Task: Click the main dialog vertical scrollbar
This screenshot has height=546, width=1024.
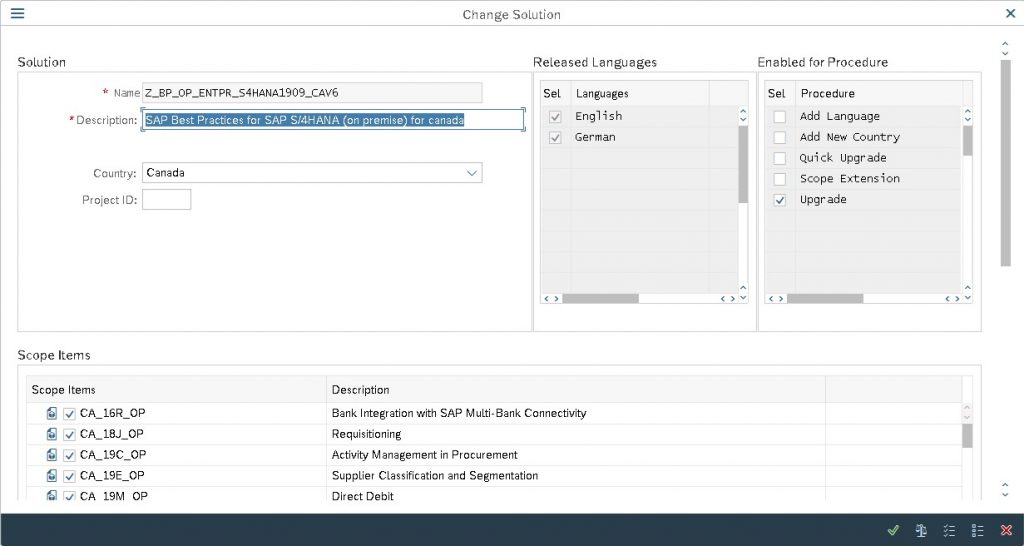Action: pos(1006,163)
